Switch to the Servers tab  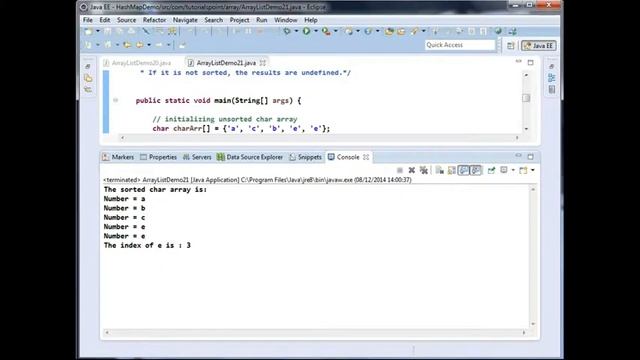[x=197, y=157]
